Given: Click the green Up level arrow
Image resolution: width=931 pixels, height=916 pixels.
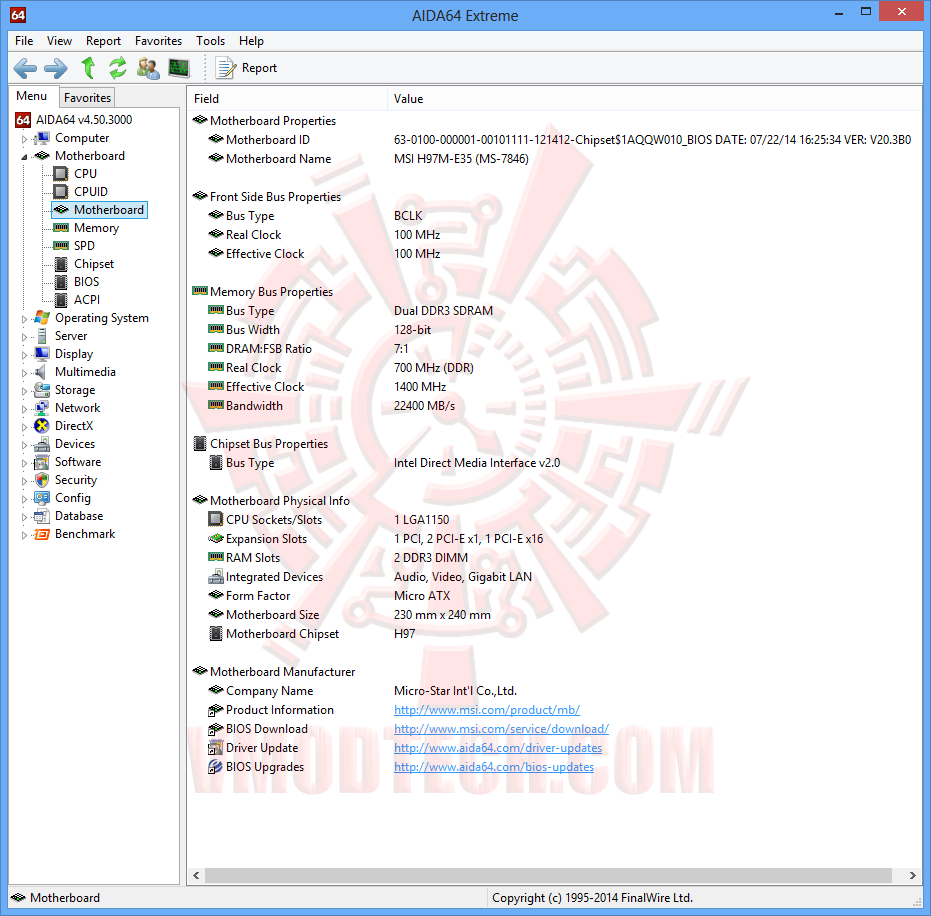Looking at the screenshot, I should pyautogui.click(x=88, y=68).
